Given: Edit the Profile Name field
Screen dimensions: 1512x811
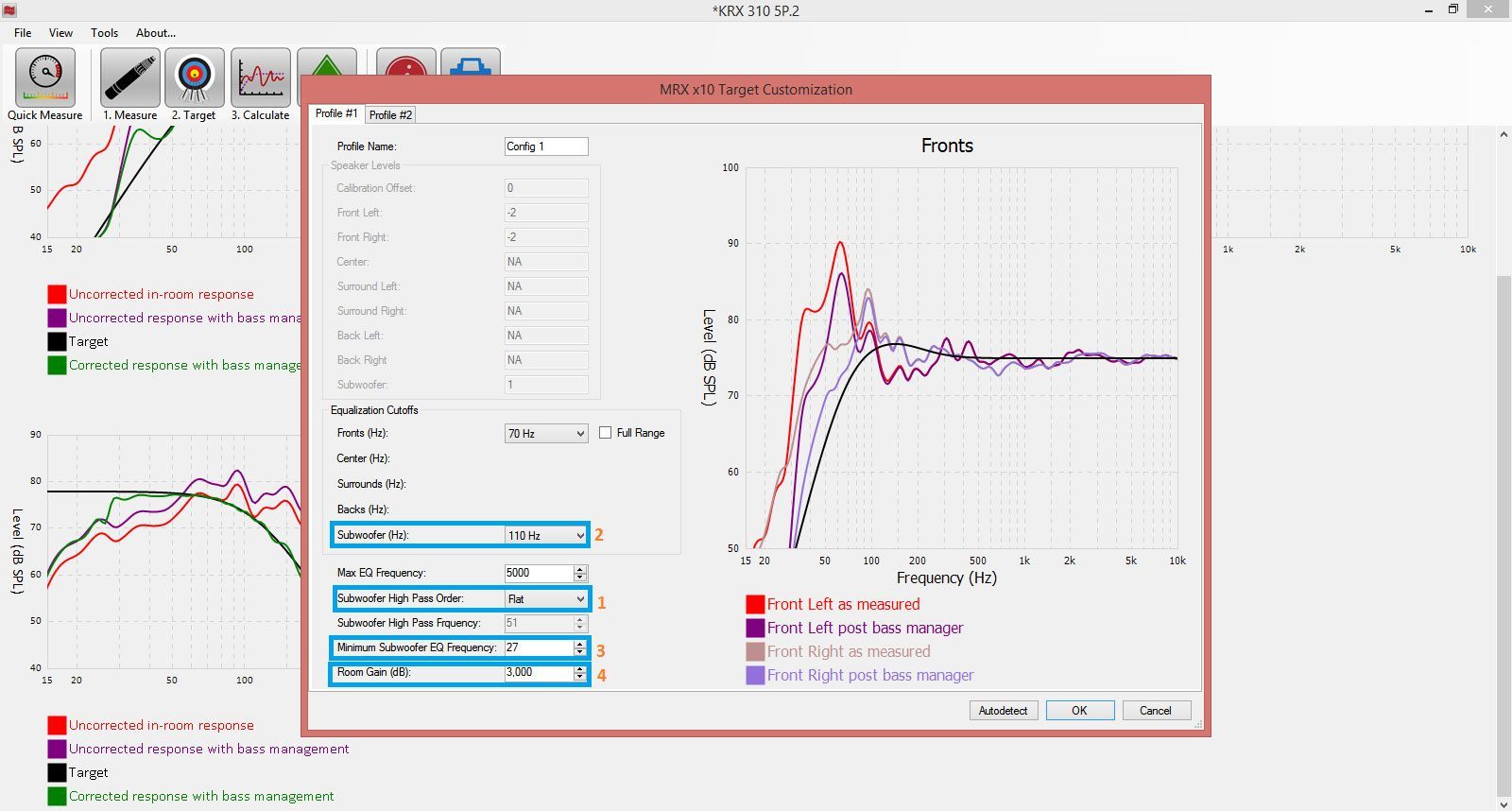Looking at the screenshot, I should pos(546,147).
